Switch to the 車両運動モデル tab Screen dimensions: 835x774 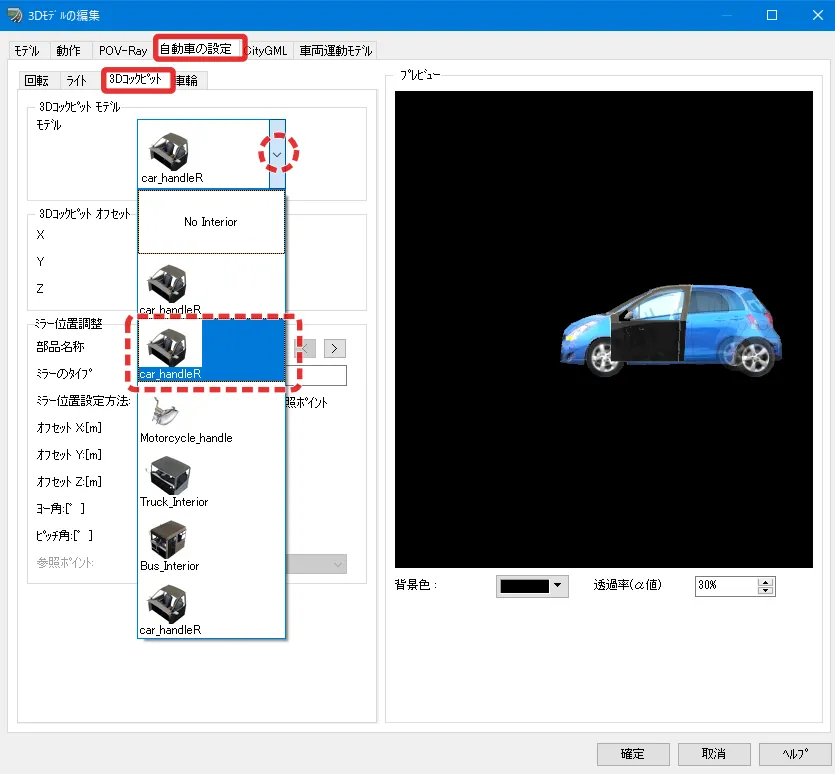(x=335, y=50)
